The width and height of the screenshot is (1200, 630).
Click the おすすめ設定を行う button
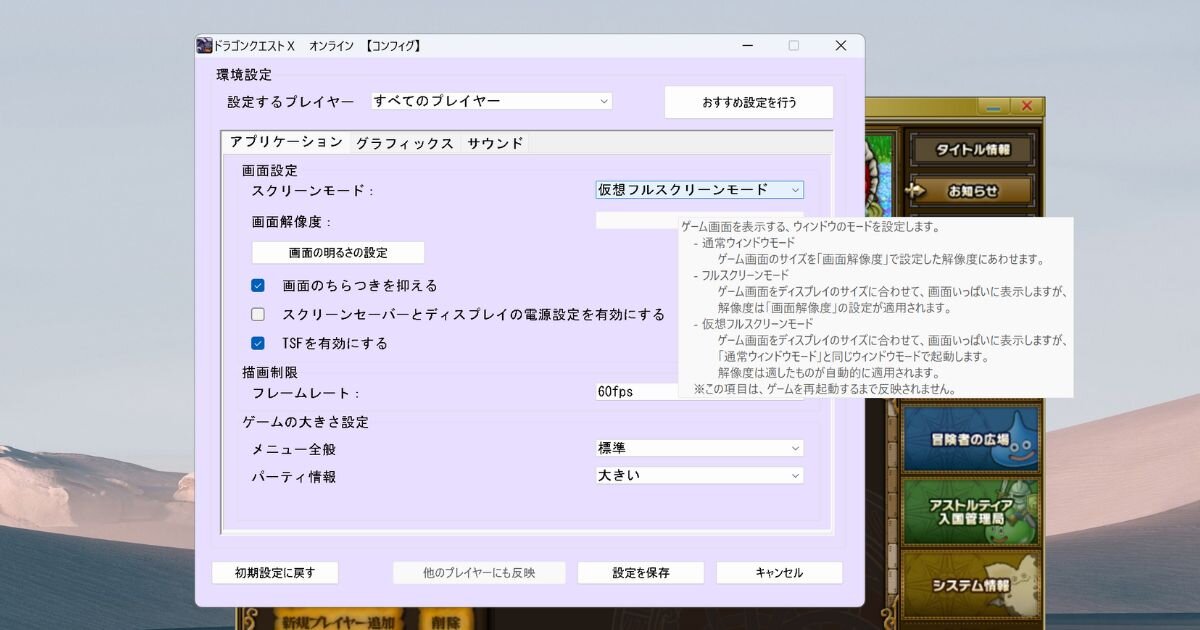(749, 102)
